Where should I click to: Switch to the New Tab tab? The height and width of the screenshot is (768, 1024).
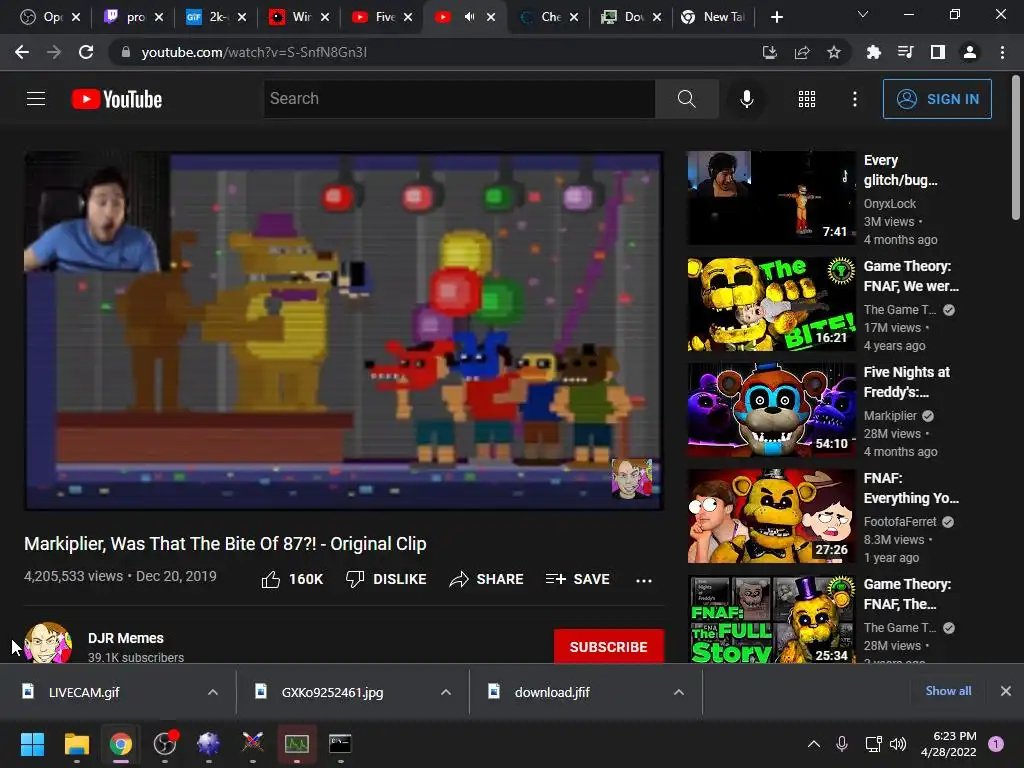[713, 17]
